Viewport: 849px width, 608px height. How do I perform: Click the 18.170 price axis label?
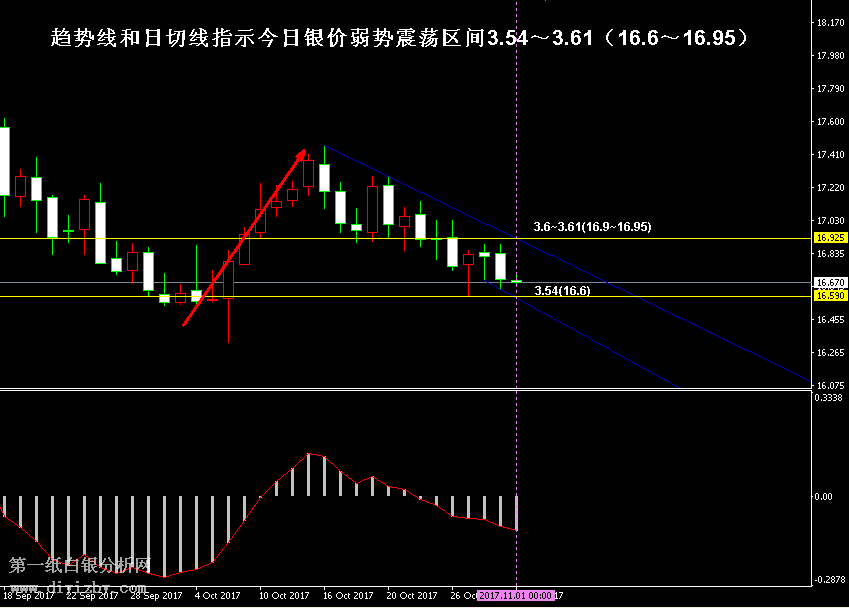tap(829, 22)
